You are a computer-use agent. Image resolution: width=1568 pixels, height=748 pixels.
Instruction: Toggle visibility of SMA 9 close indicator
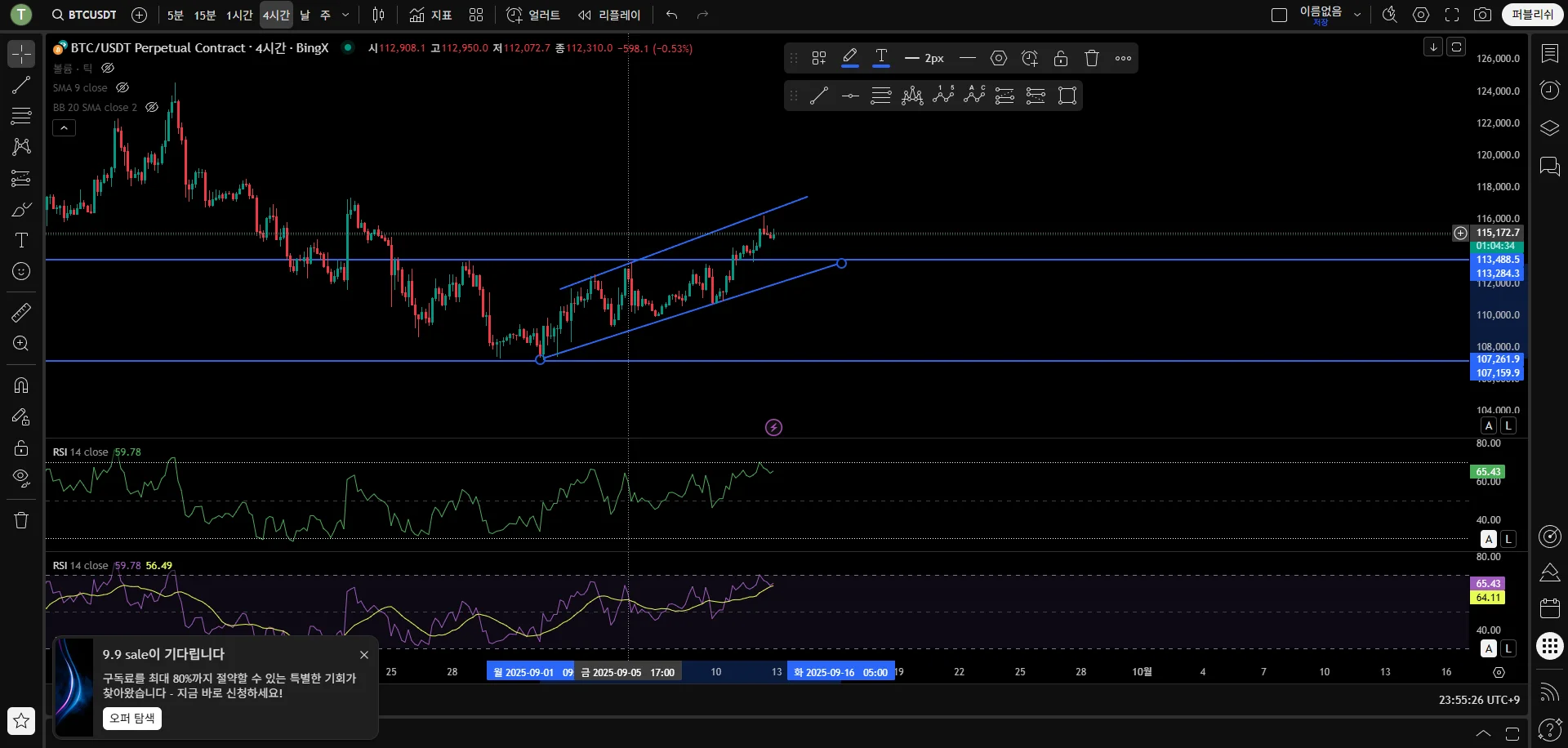pyautogui.click(x=122, y=87)
